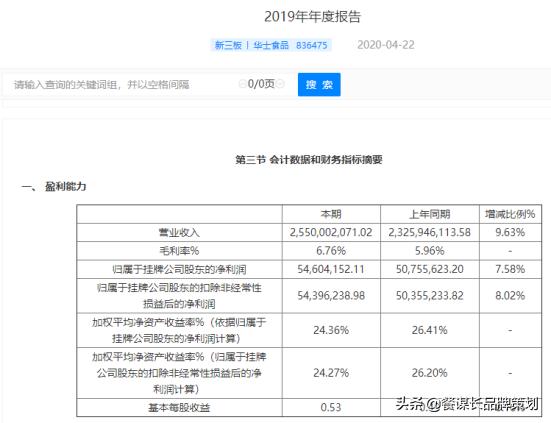Go to next page arrow after 0/0页

(280, 84)
